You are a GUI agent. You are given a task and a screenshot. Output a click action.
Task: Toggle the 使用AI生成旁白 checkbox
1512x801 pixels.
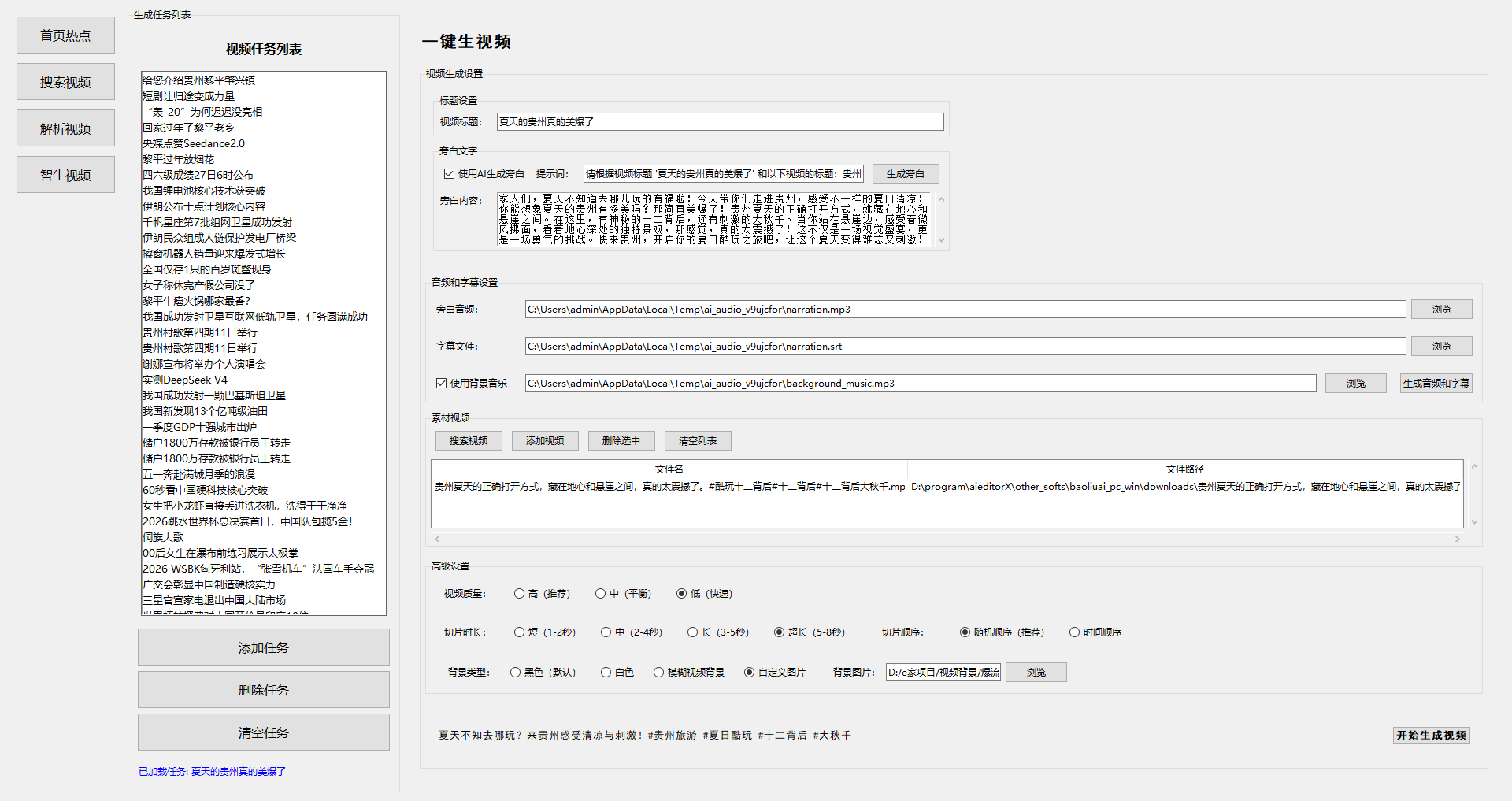[449, 174]
